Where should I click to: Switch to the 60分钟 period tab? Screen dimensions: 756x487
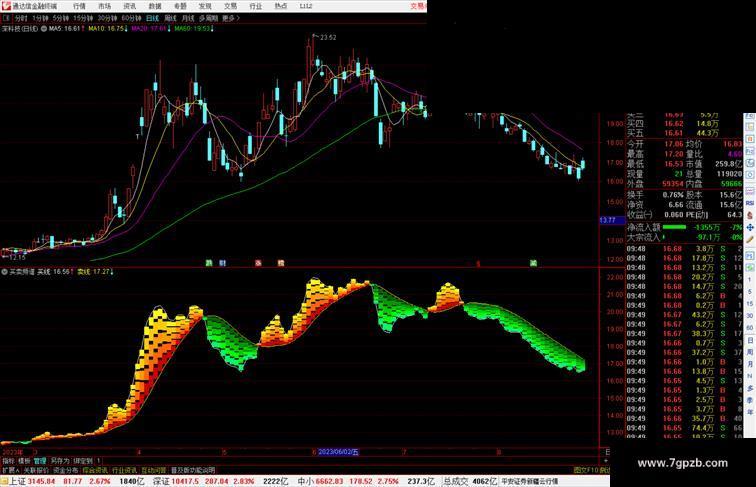131,18
